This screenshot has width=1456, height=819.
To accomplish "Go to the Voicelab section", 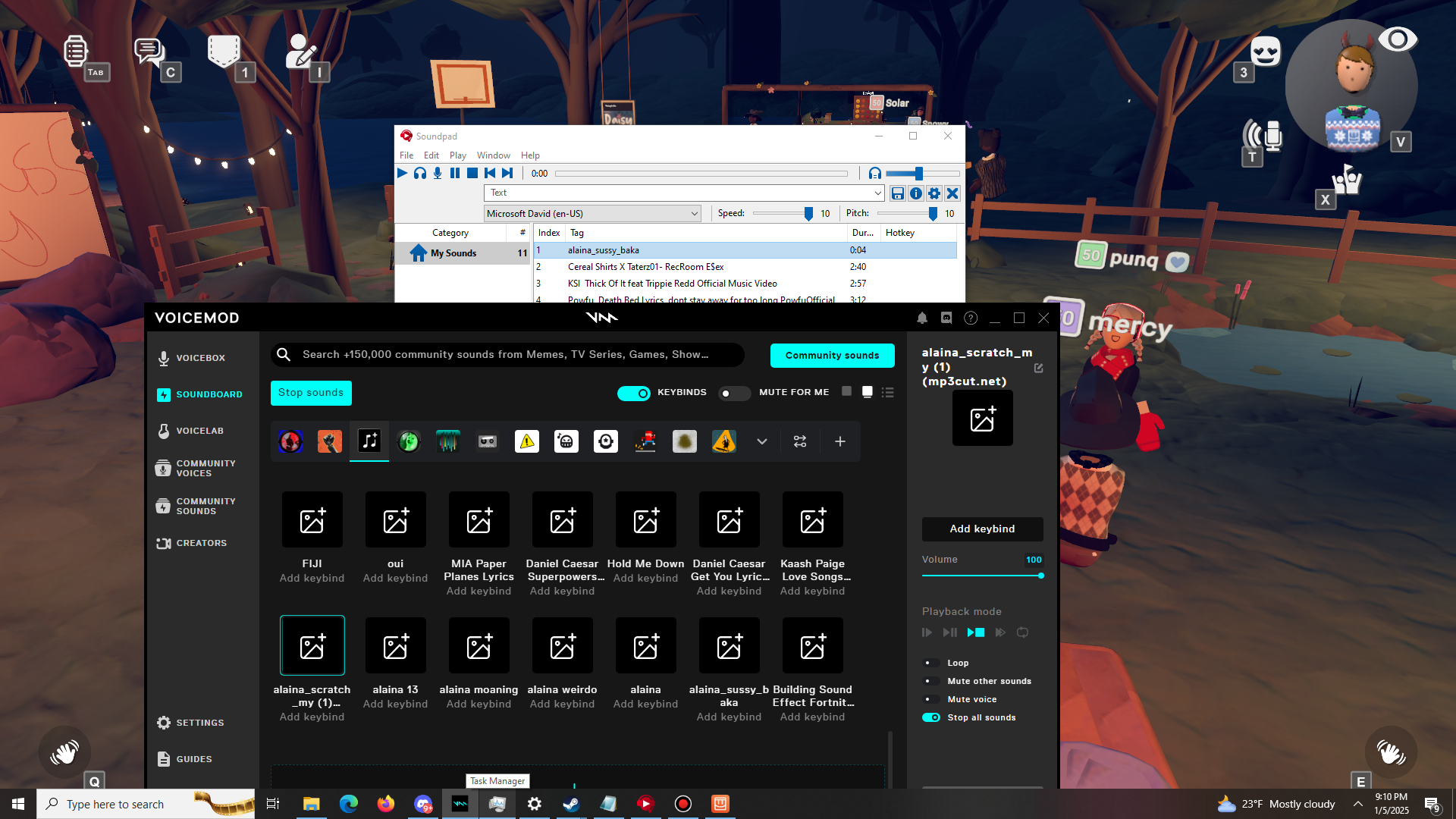I will point(199,431).
